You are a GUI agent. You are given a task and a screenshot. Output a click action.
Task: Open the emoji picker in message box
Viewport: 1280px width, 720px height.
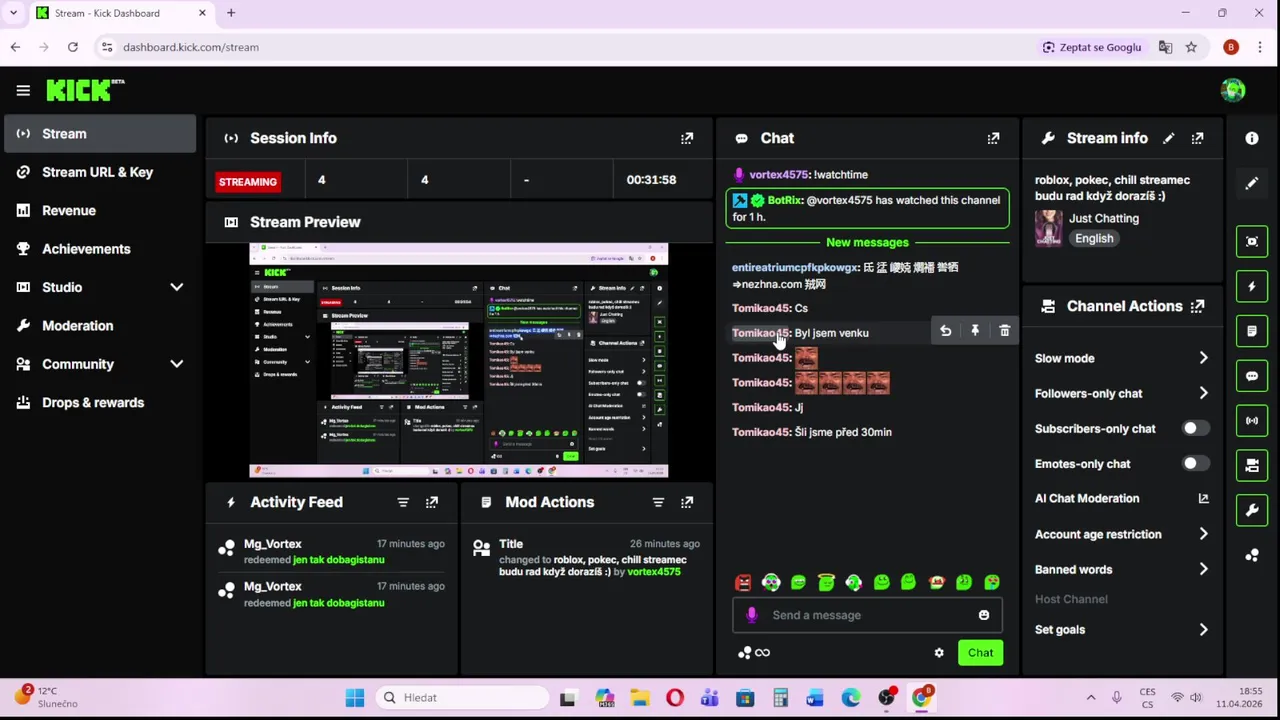984,615
